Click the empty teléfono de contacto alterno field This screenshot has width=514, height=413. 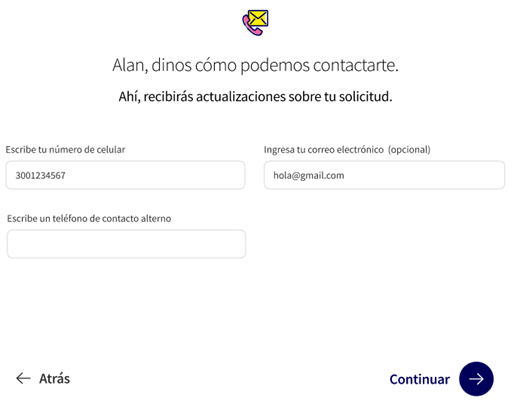click(x=126, y=244)
